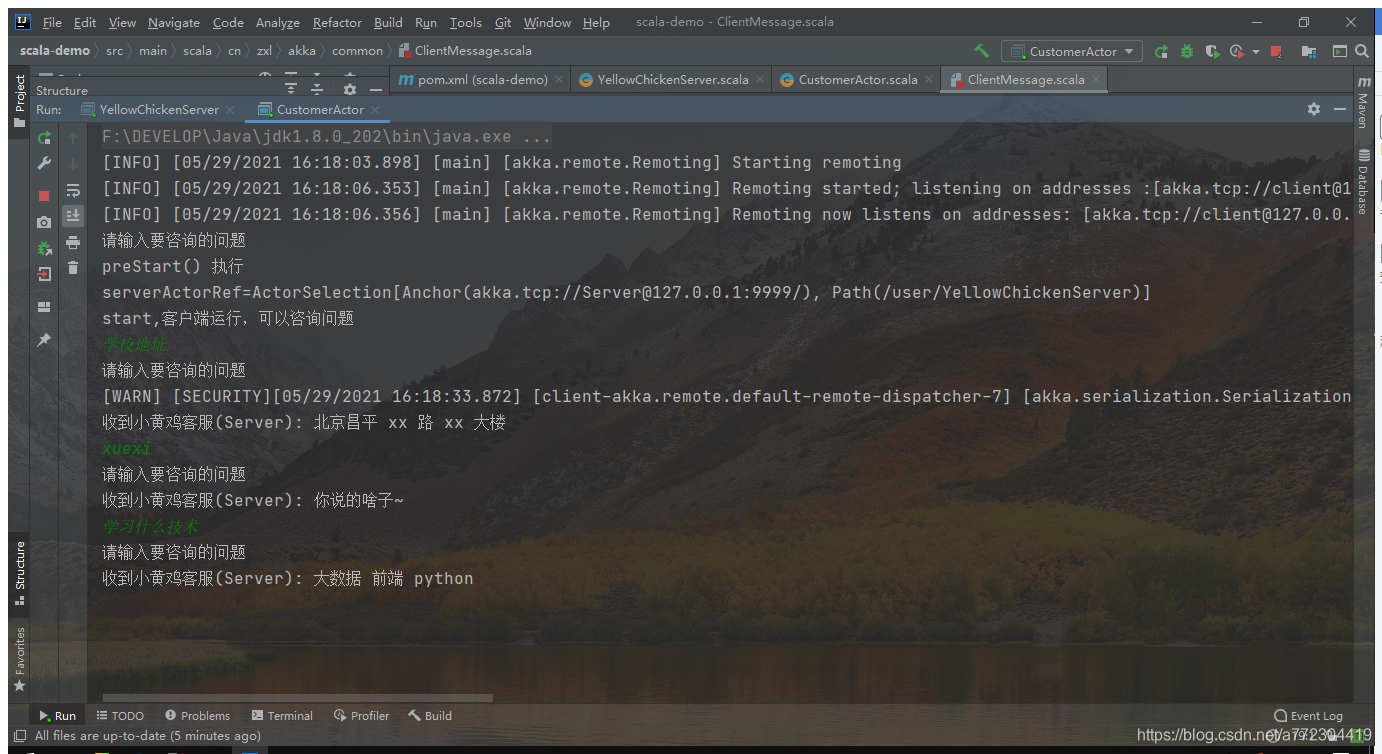Click the green bug icon in the Run sidebar
Image resolution: width=1382 pixels, height=754 pixels.
point(44,248)
